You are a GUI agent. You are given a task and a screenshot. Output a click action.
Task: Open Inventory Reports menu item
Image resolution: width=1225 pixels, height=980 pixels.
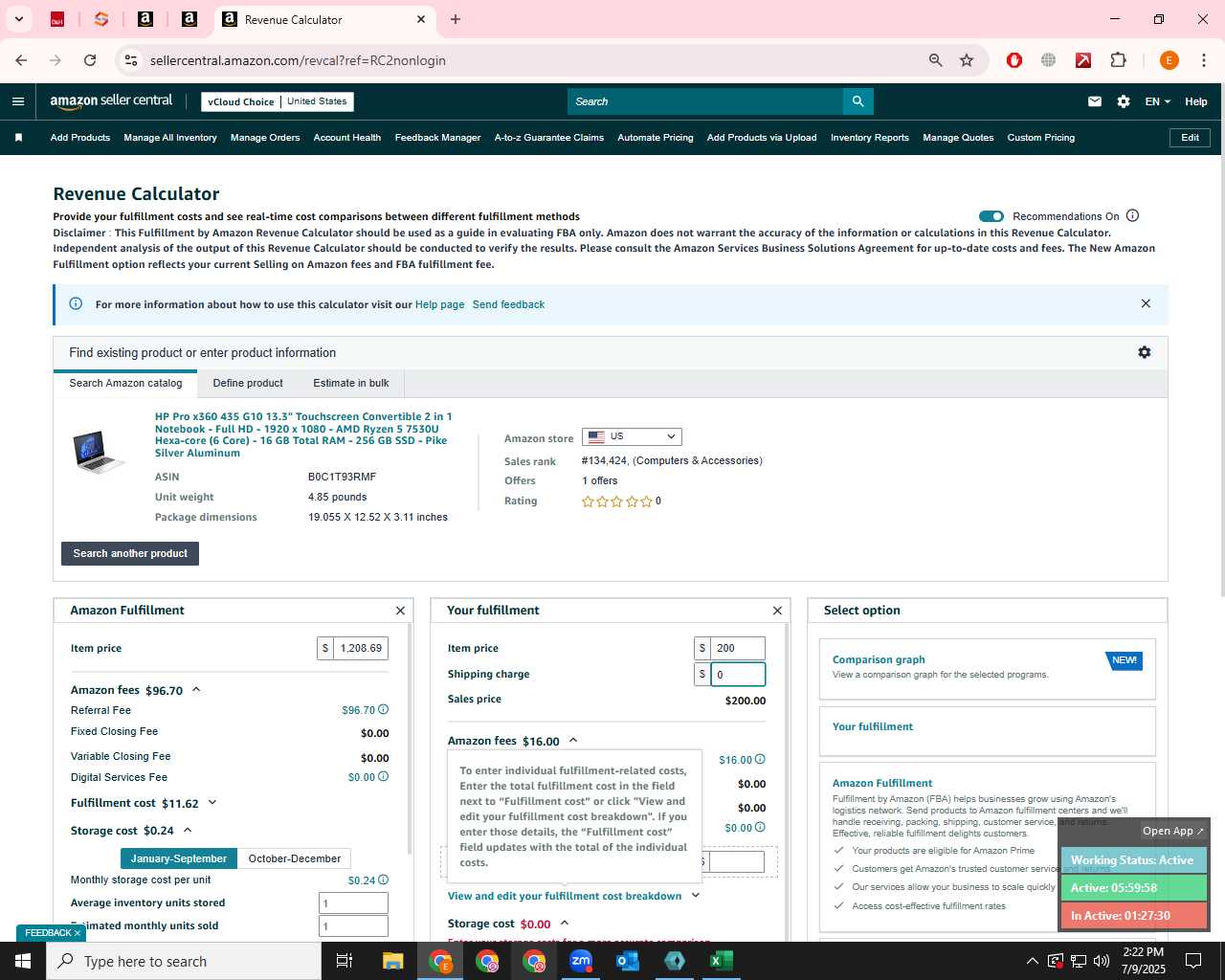870,138
